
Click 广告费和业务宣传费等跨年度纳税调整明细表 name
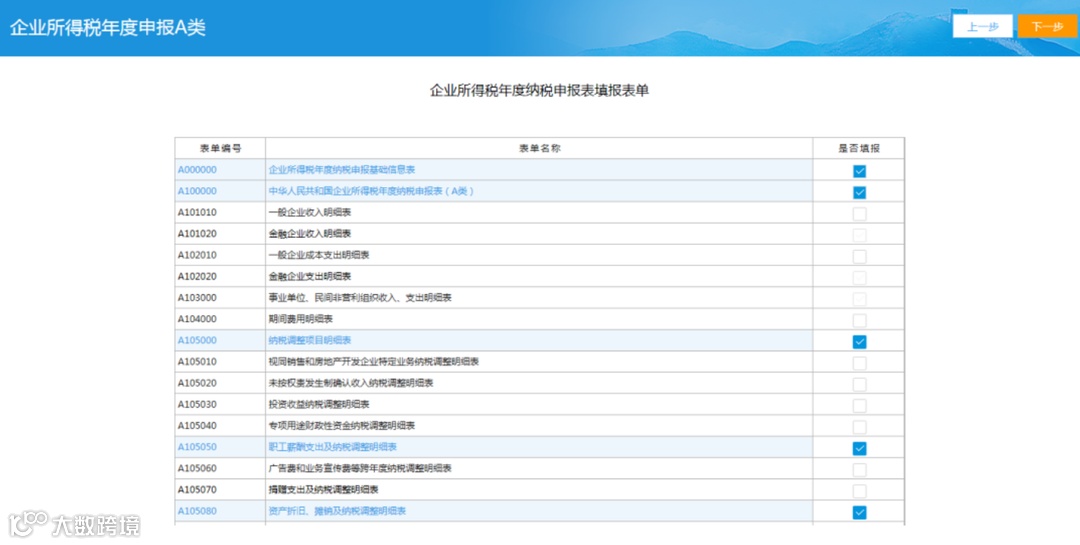click(360, 469)
